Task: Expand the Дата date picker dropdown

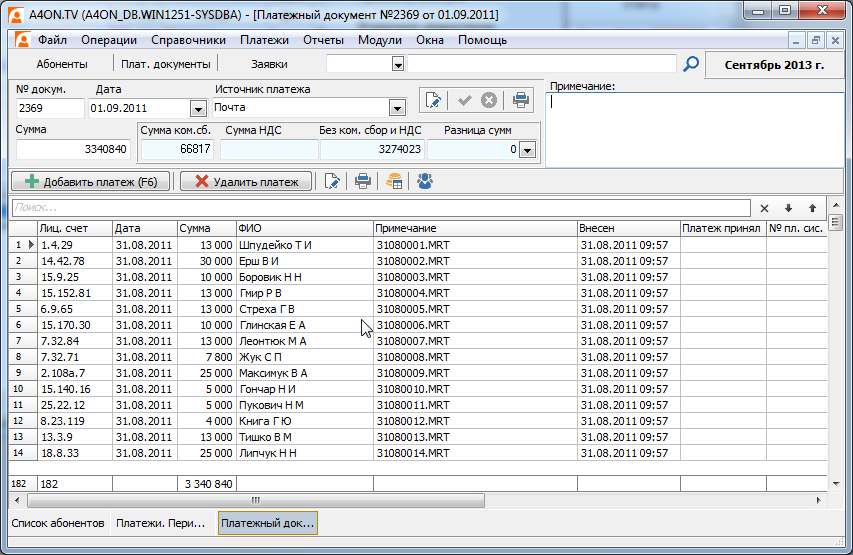Action: click(x=197, y=108)
